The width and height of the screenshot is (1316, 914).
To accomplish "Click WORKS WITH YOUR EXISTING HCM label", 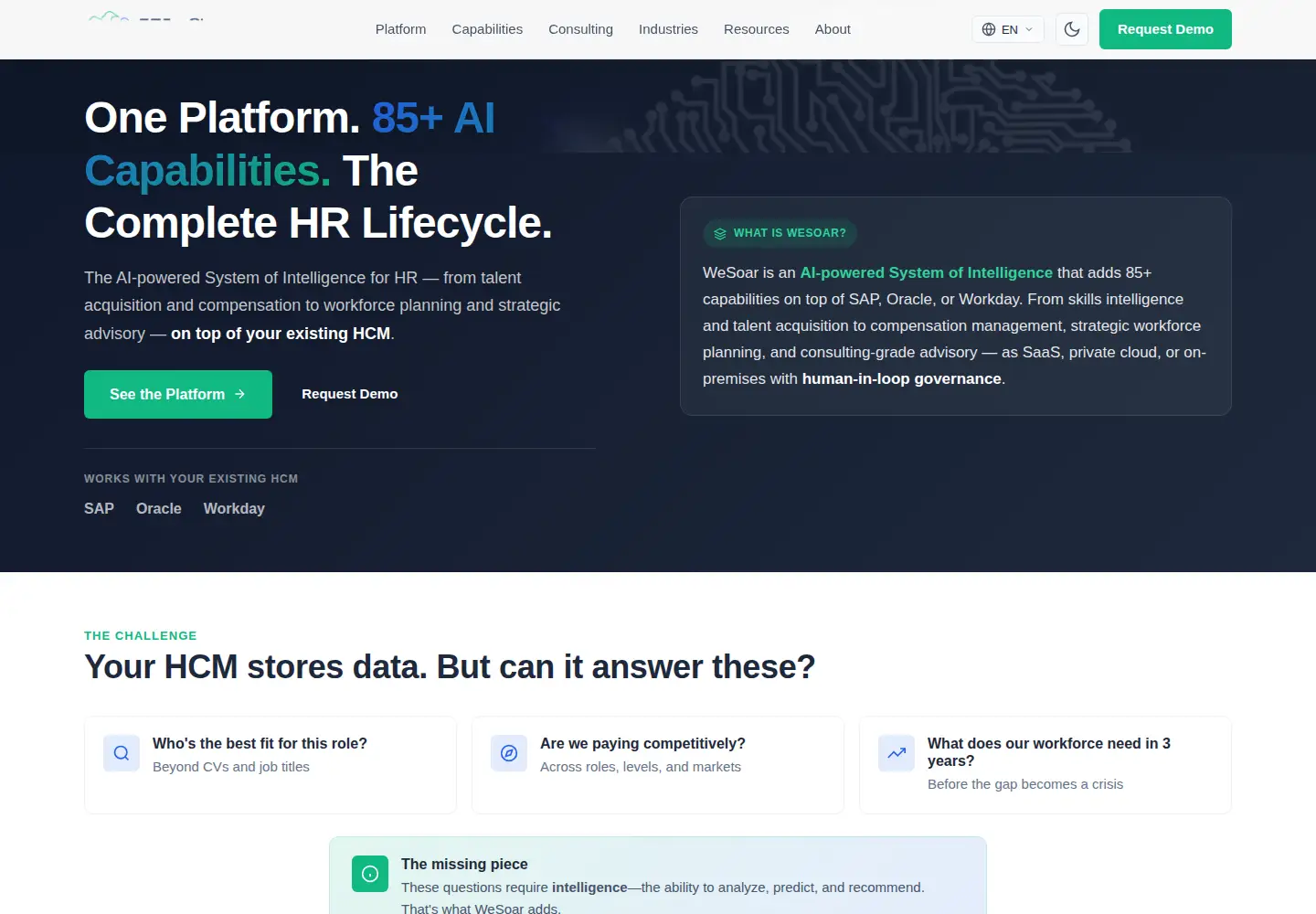I will click(191, 478).
